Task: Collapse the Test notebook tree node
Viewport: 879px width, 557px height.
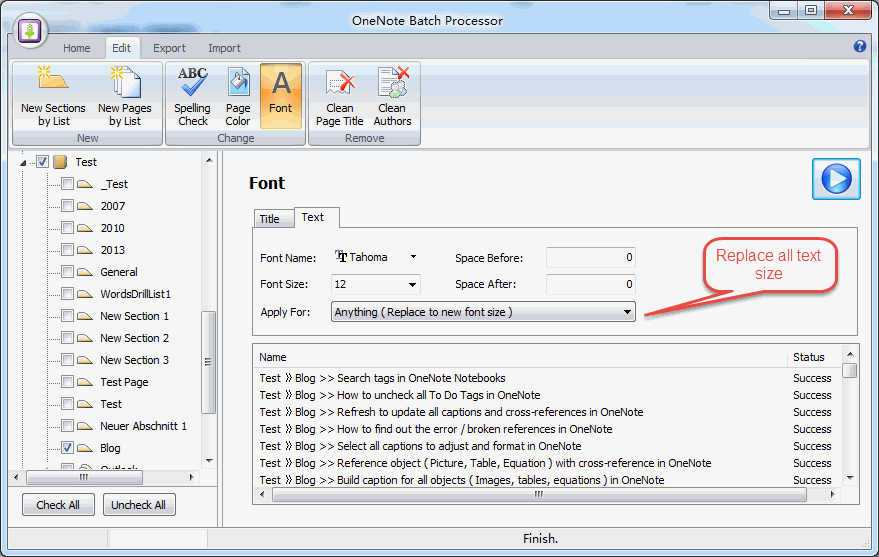Action: [x=23, y=163]
